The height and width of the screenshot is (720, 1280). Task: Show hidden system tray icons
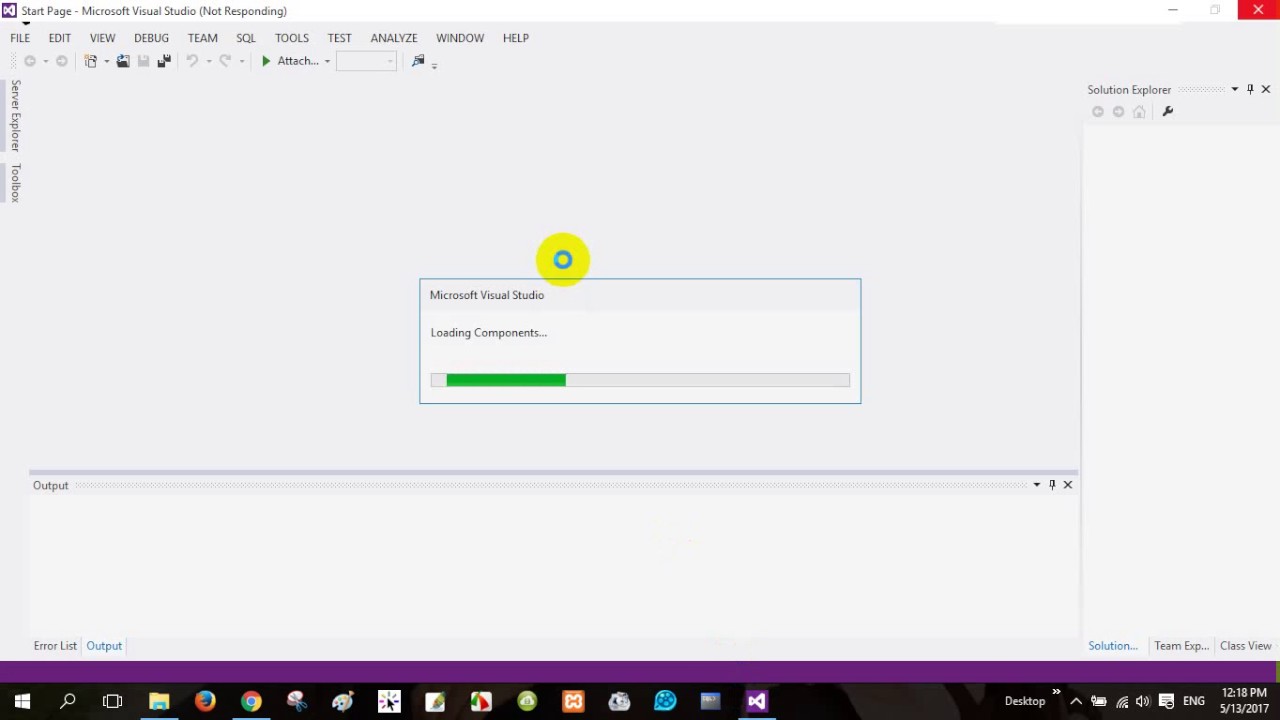point(1076,701)
